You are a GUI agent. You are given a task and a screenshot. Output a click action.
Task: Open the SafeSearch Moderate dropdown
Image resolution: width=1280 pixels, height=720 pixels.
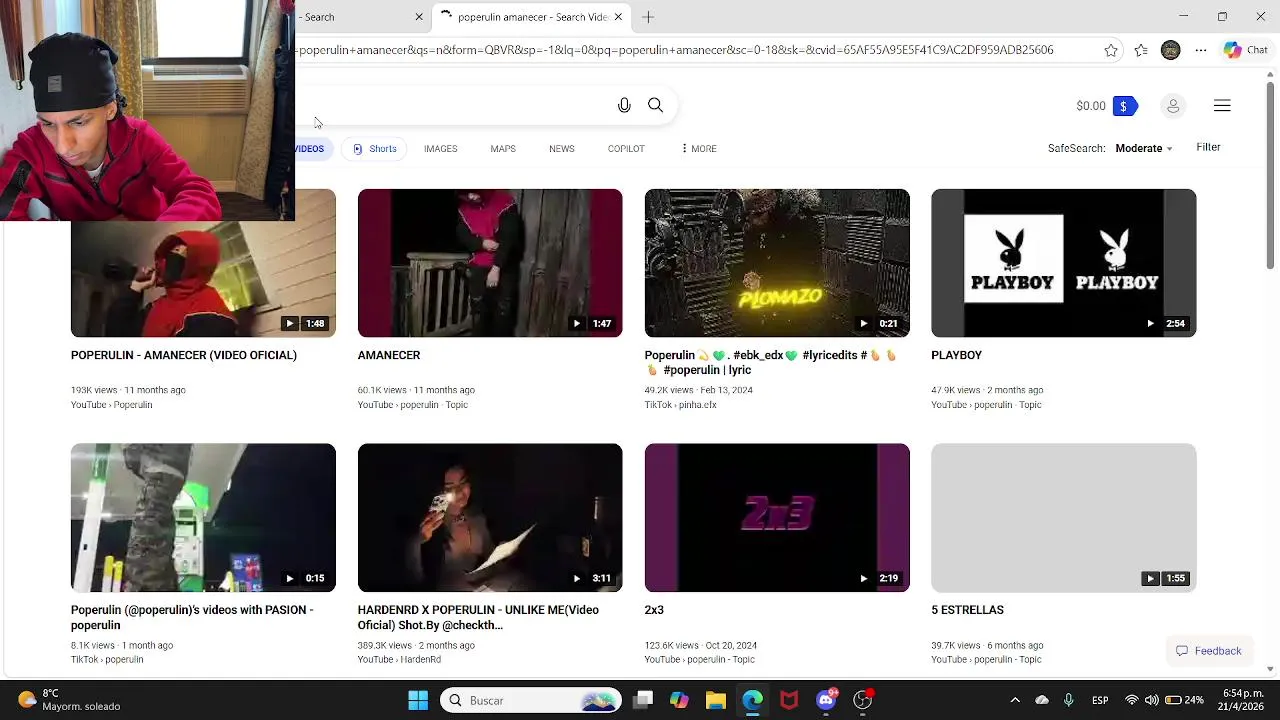click(1144, 148)
